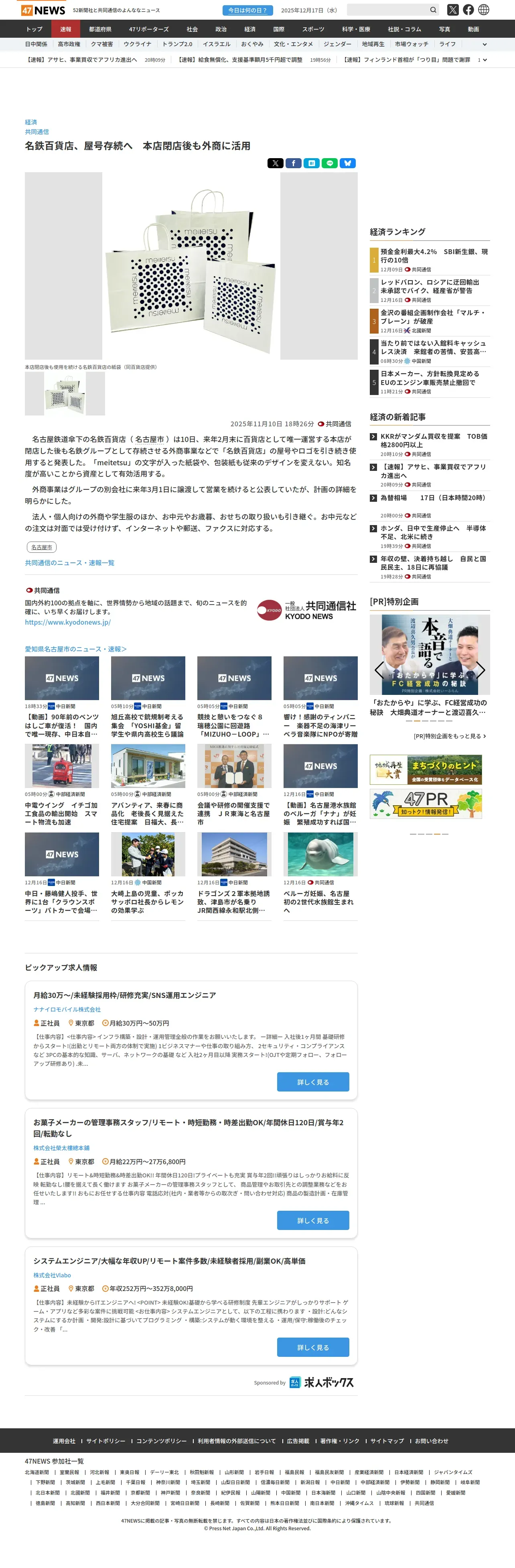Open article ドラゴンズ２軍本拠地誘致 building photo

coord(234,855)
